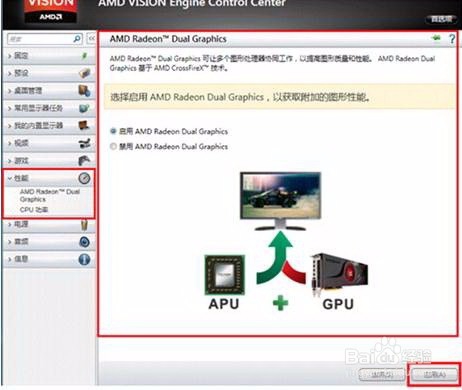Image resolution: width=462 pixels, height=390 pixels.
Task: Click the 视频 video camera icon
Action: tap(84, 143)
